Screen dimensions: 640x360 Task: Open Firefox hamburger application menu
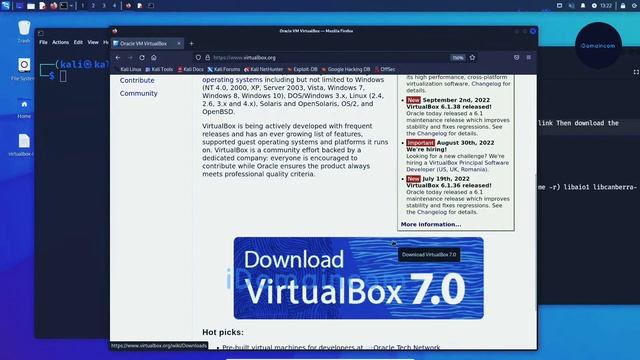tap(529, 58)
